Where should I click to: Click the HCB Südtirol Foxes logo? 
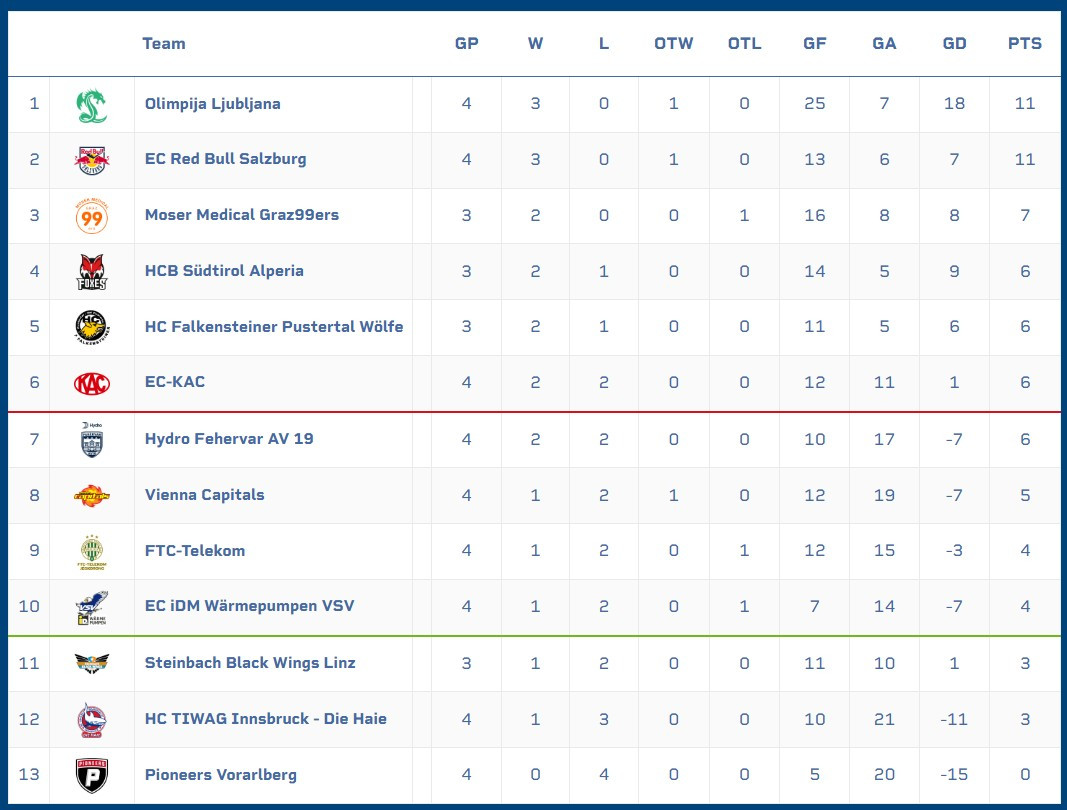(x=92, y=272)
